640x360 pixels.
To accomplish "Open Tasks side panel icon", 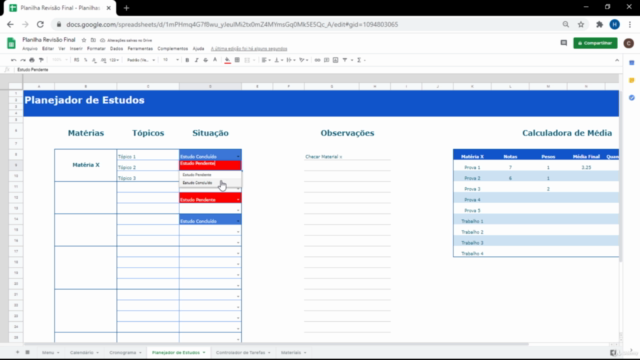I will pyautogui.click(x=631, y=98).
